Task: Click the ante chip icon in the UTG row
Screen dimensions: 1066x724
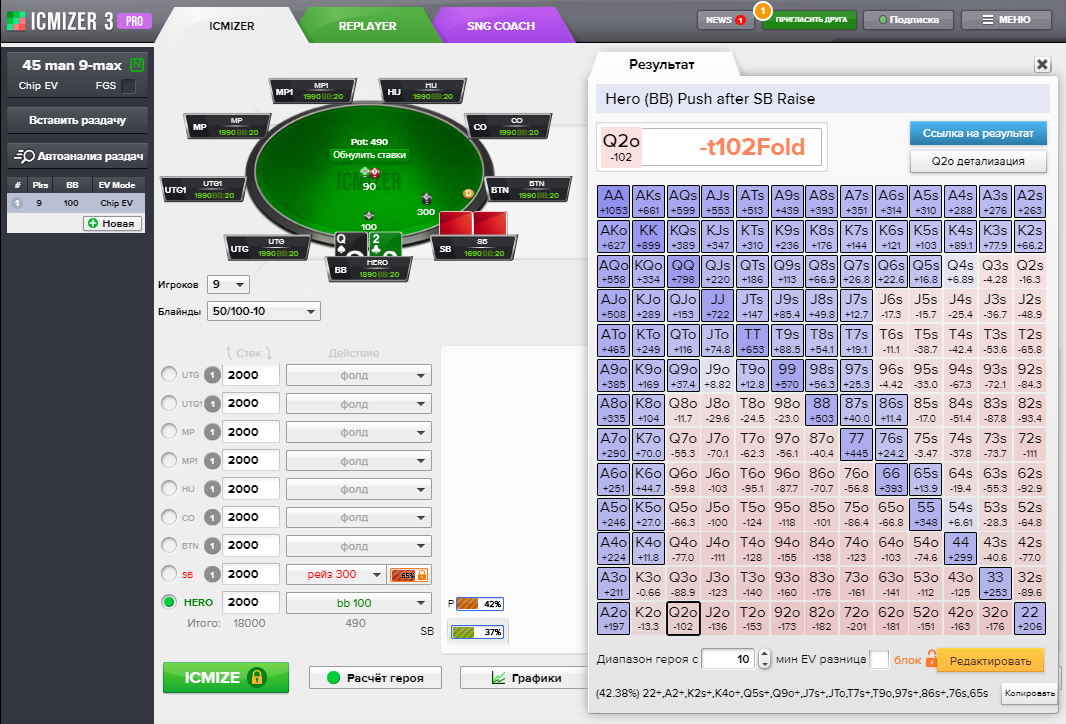Action: pyautogui.click(x=212, y=375)
